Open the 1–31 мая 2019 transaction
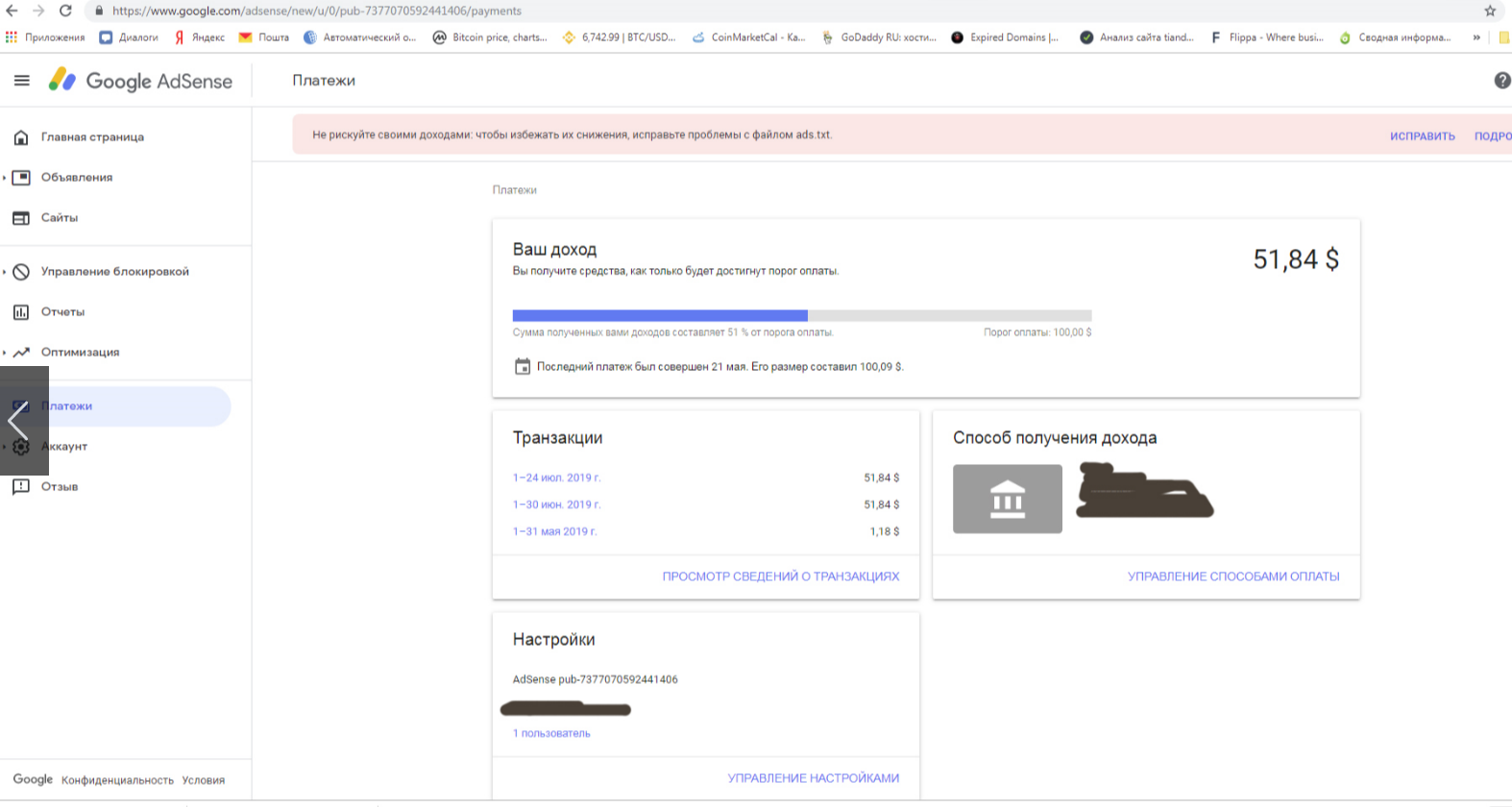The image size is (1512, 807). [555, 531]
